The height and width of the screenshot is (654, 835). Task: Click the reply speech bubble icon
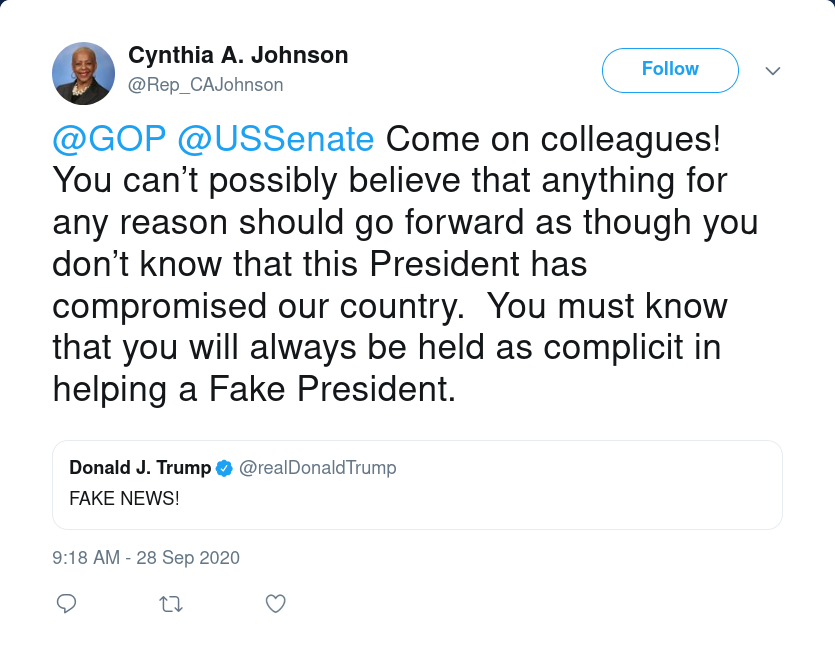click(67, 604)
